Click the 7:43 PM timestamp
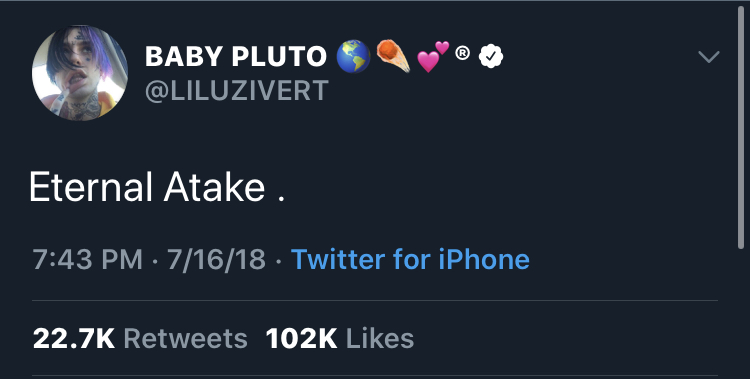 (88, 259)
